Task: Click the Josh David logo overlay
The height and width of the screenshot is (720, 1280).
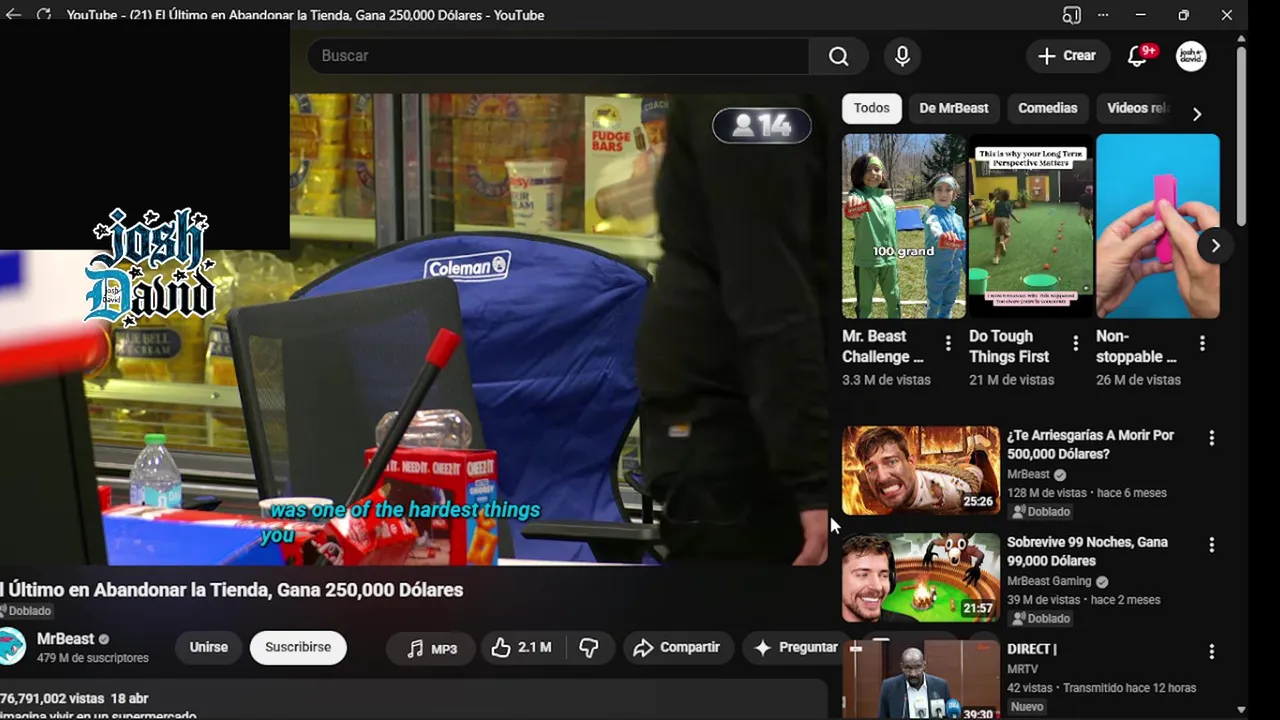Action: (x=150, y=267)
